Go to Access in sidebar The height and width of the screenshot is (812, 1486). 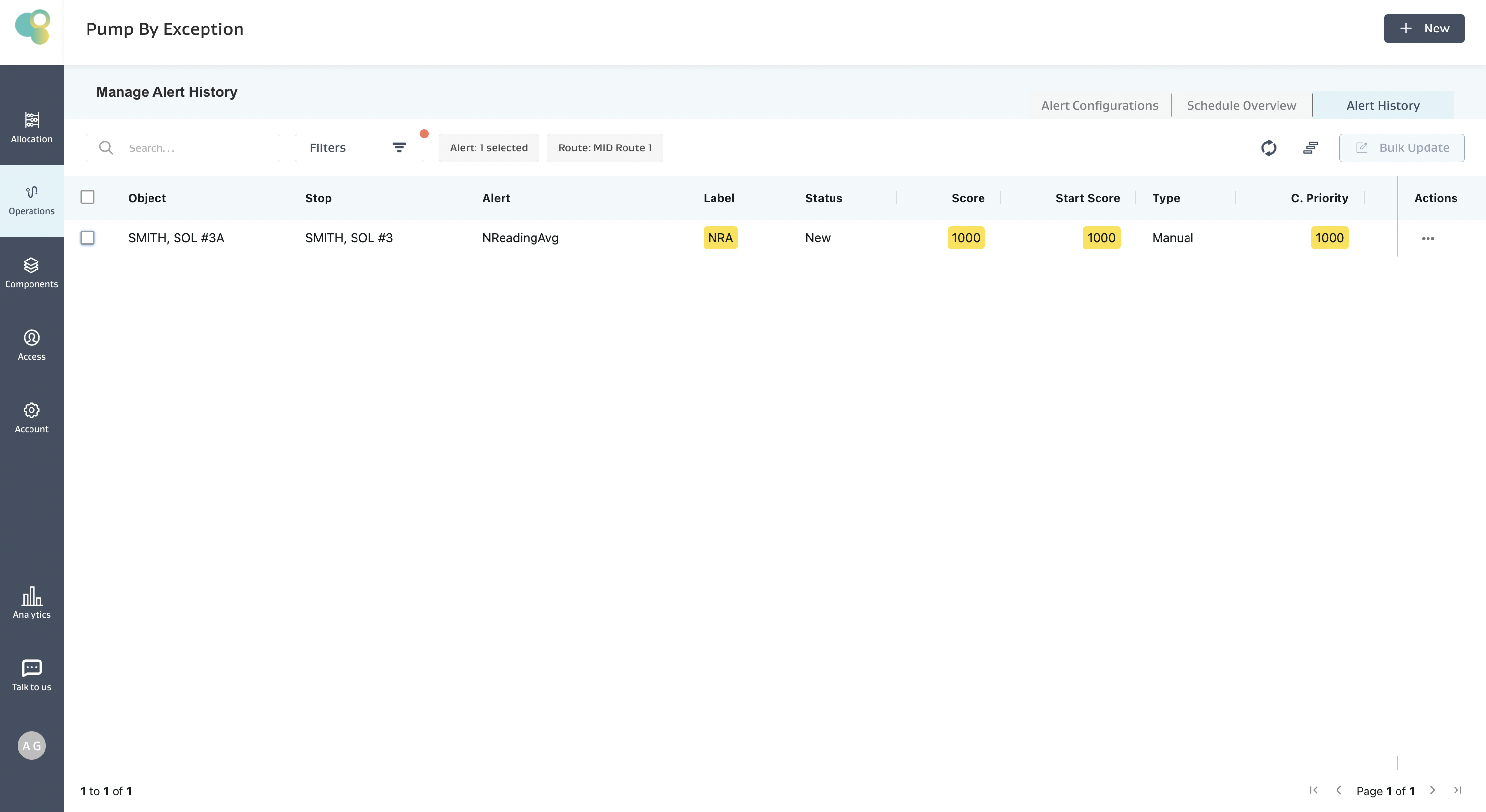[32, 345]
